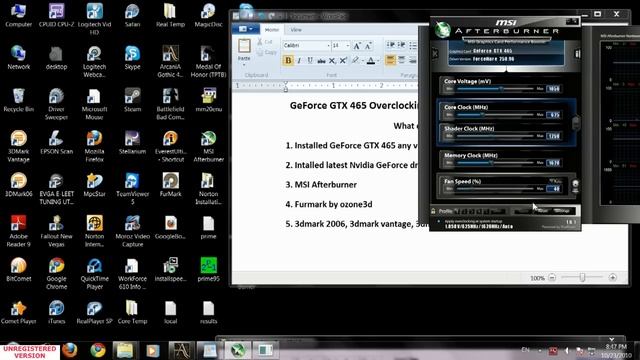Open the font color dropdown arrow
640x360 pixels.
tap(378, 61)
